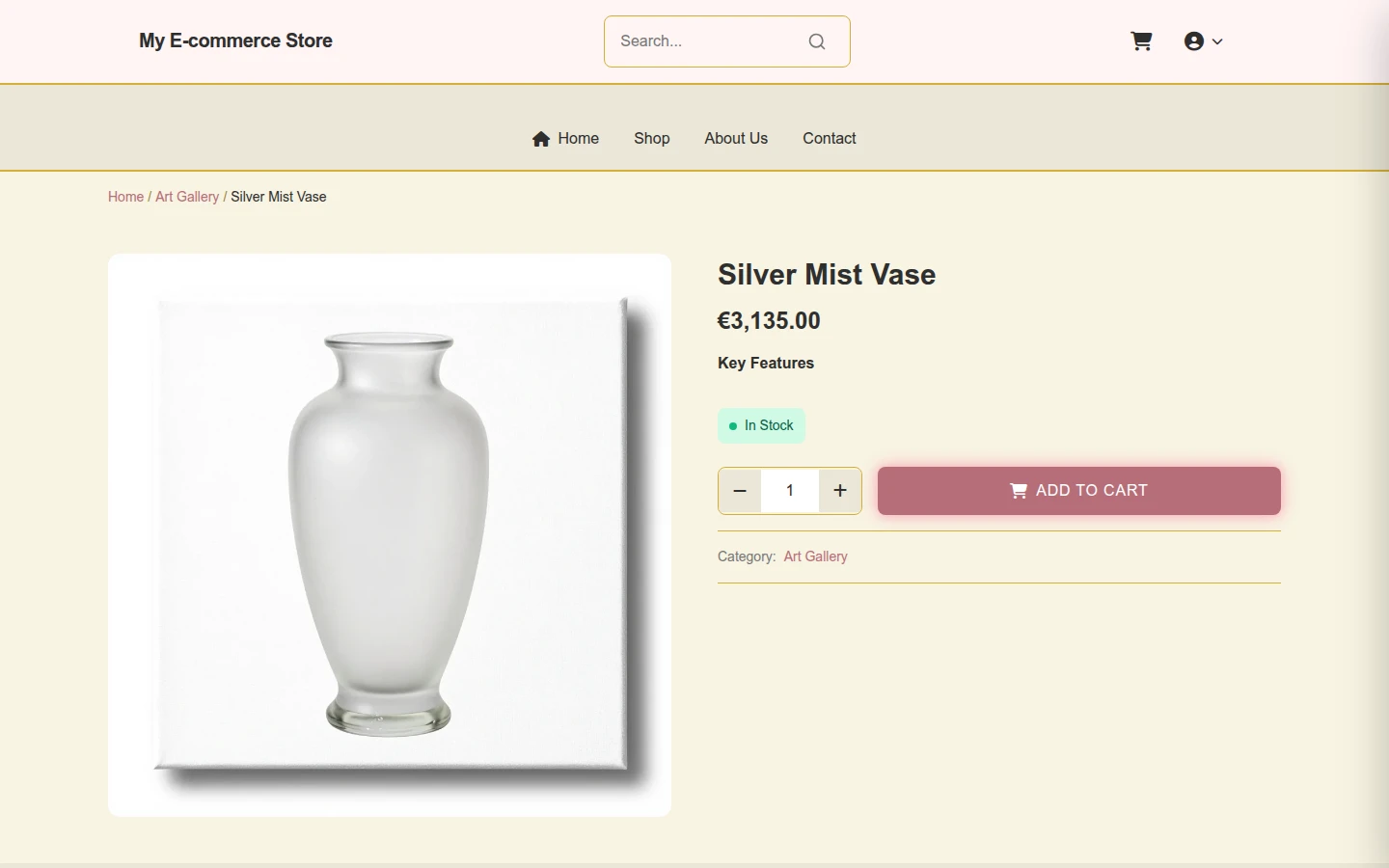This screenshot has width=1389, height=868.
Task: Expand the account menu chevron
Action: 1217,41
